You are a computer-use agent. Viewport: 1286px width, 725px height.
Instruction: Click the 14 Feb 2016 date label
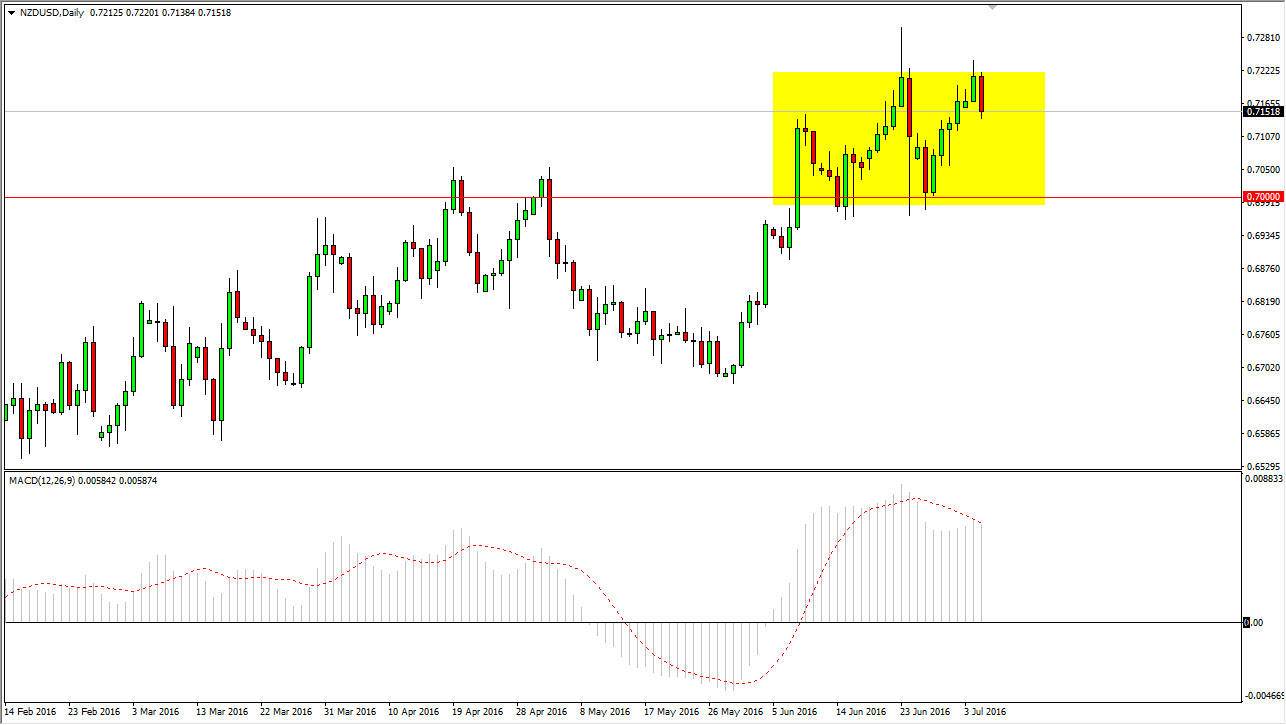(32, 712)
